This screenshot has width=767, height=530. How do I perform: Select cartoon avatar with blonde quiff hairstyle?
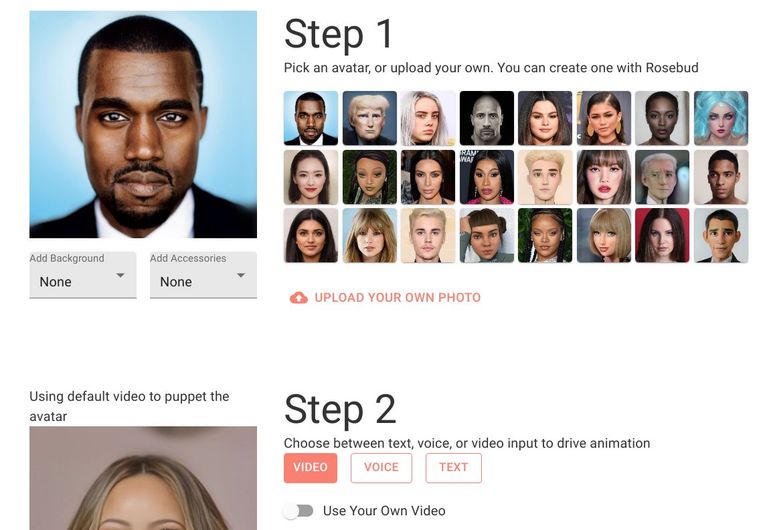click(545, 177)
